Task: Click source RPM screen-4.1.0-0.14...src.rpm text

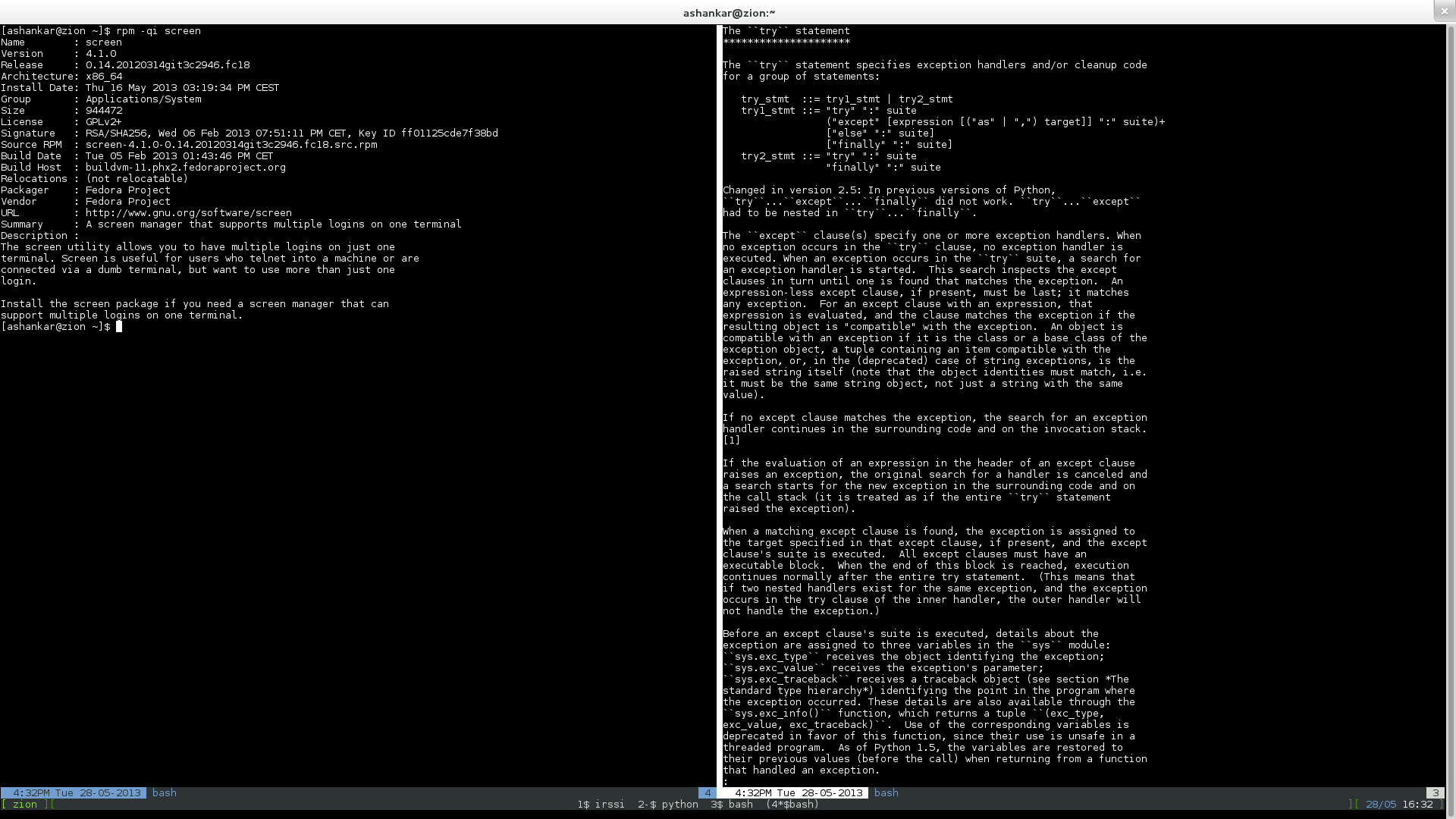Action: pos(231,145)
